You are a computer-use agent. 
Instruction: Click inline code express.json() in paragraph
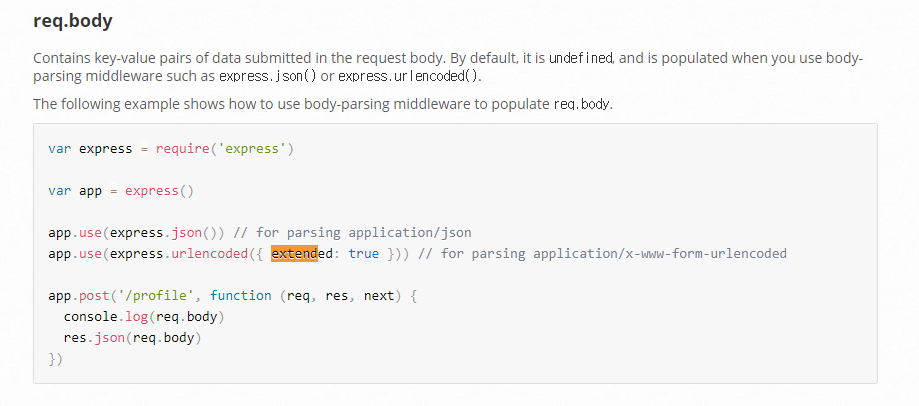268,76
